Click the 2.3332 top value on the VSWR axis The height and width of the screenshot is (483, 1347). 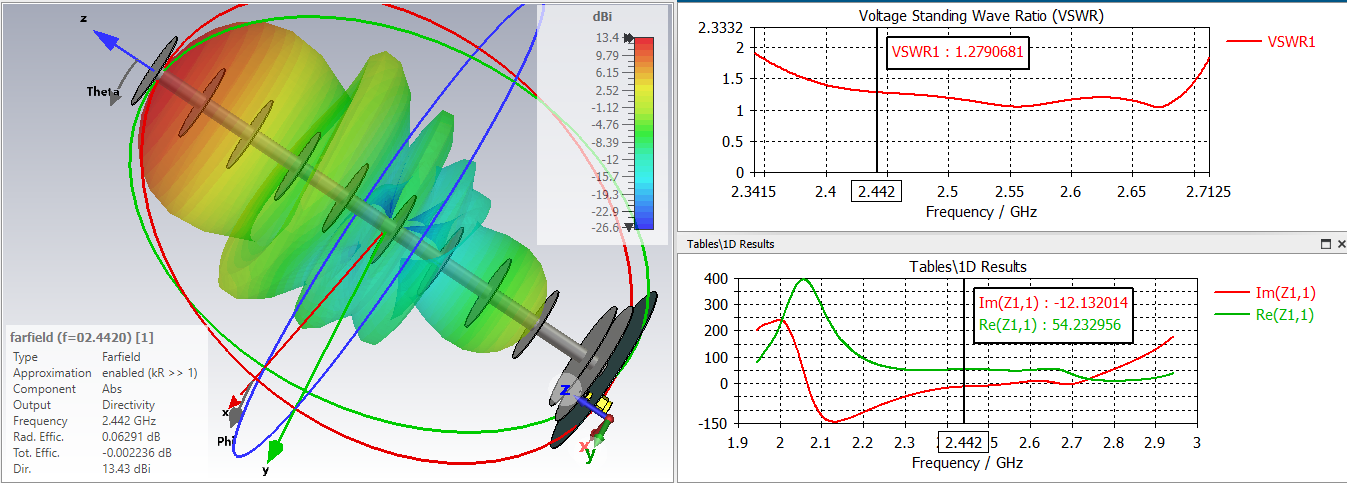coord(723,27)
